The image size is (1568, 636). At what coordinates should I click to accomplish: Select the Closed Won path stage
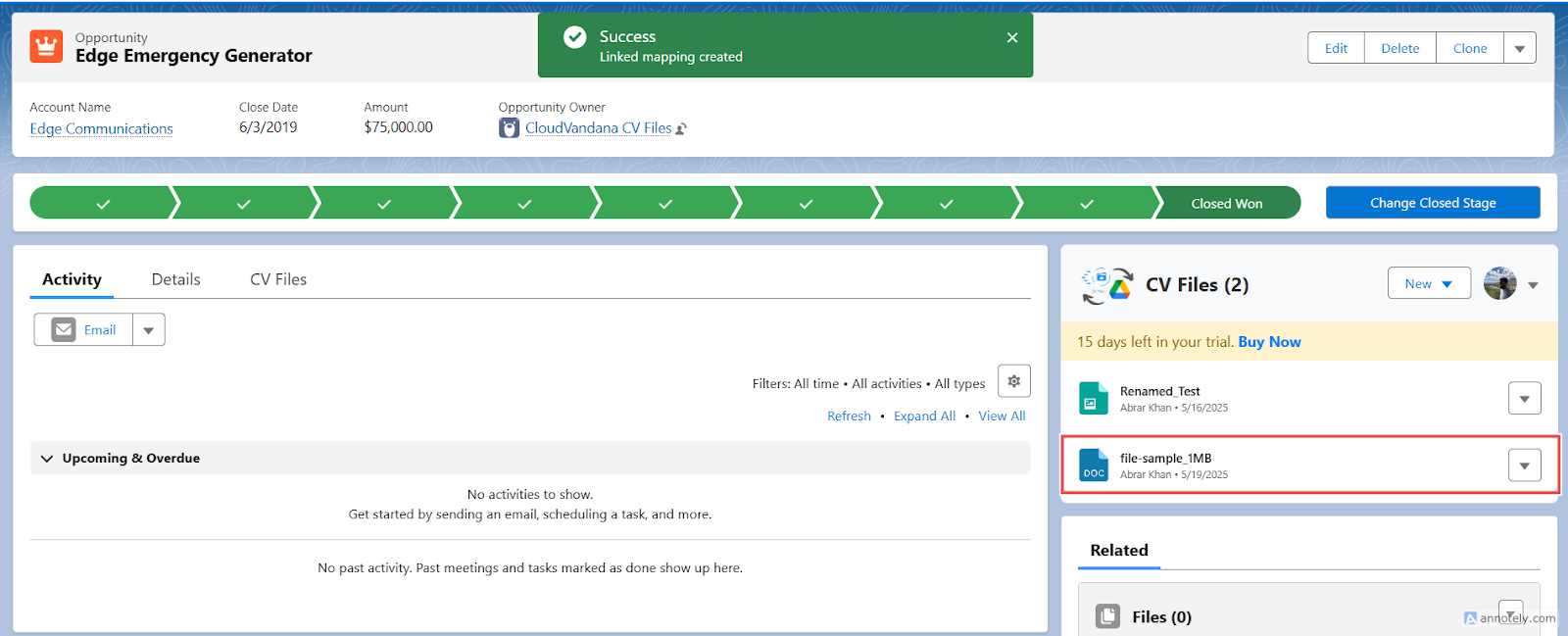1227,203
